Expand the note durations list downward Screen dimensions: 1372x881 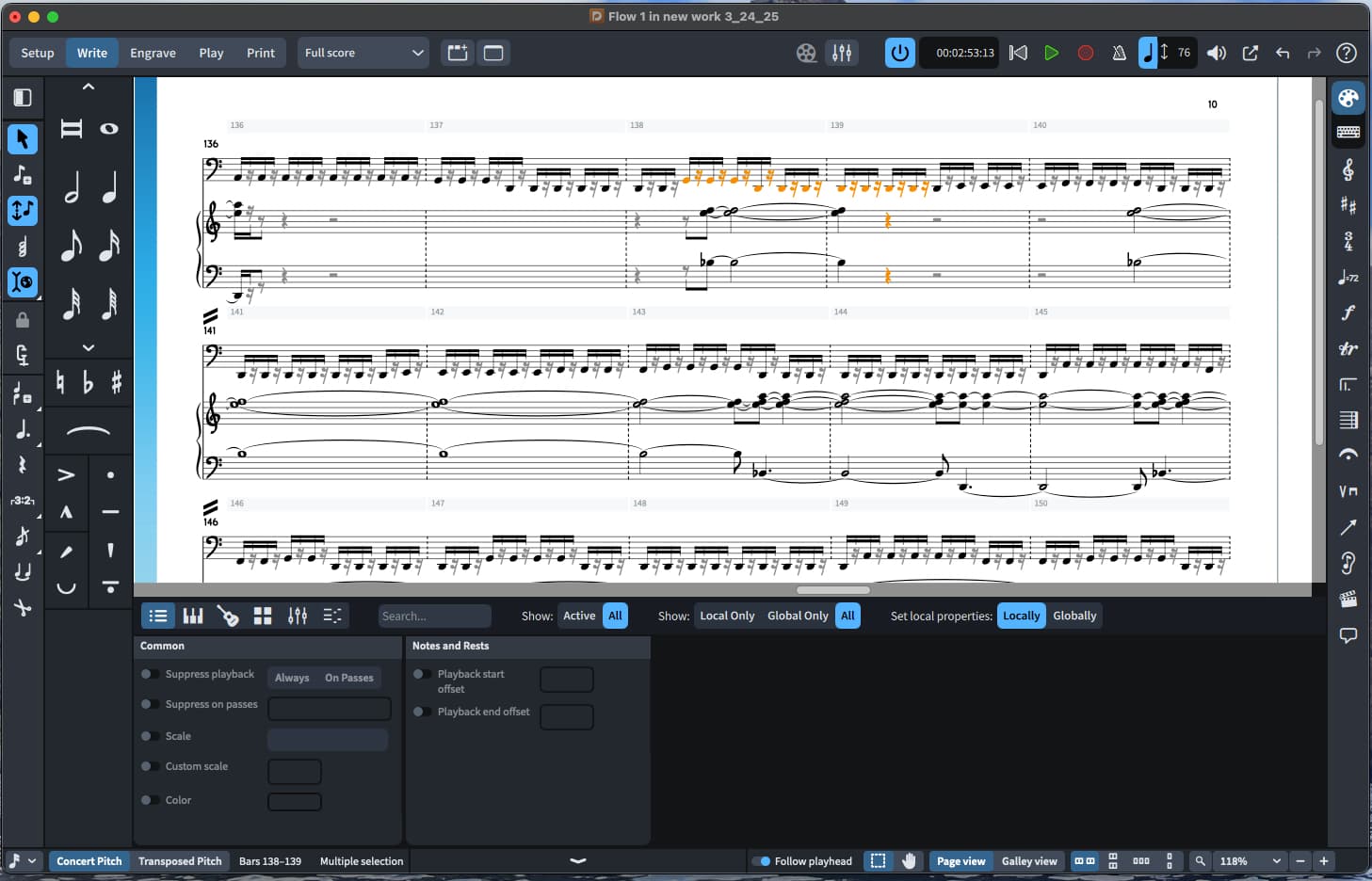(x=89, y=347)
